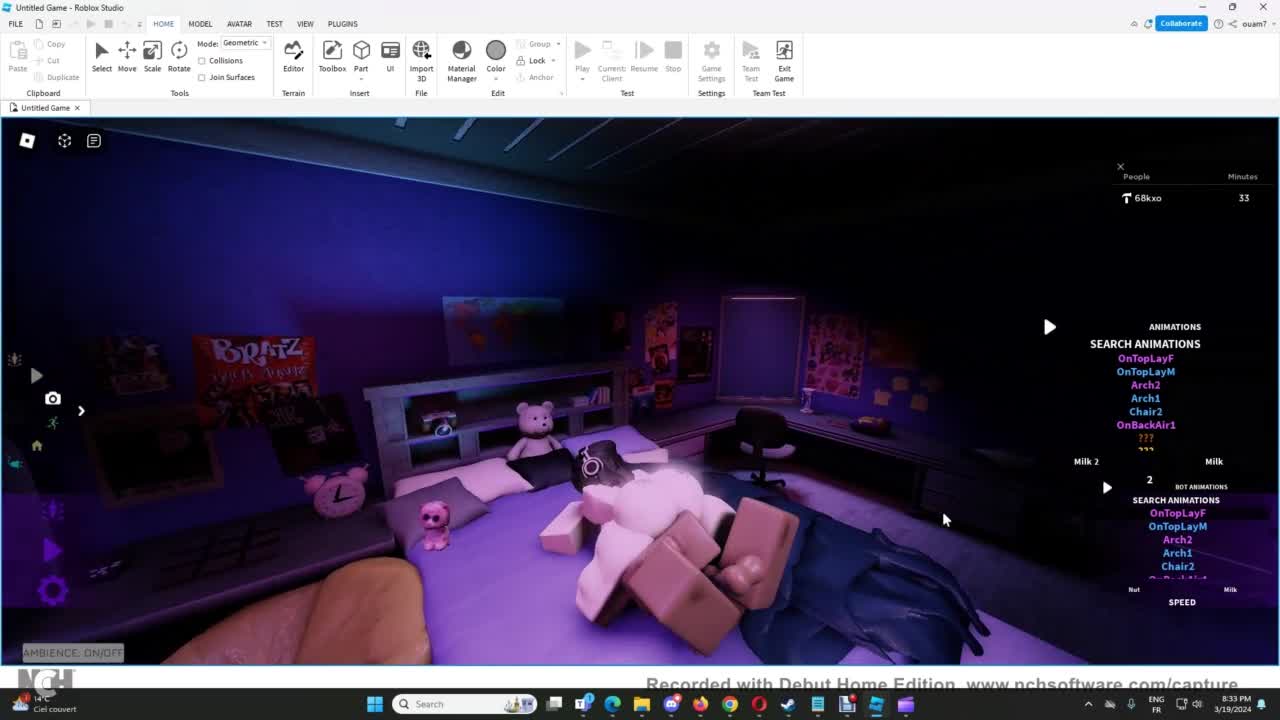Viewport: 1280px width, 720px height.
Task: Activate the Rotate tool
Action: click(x=179, y=56)
